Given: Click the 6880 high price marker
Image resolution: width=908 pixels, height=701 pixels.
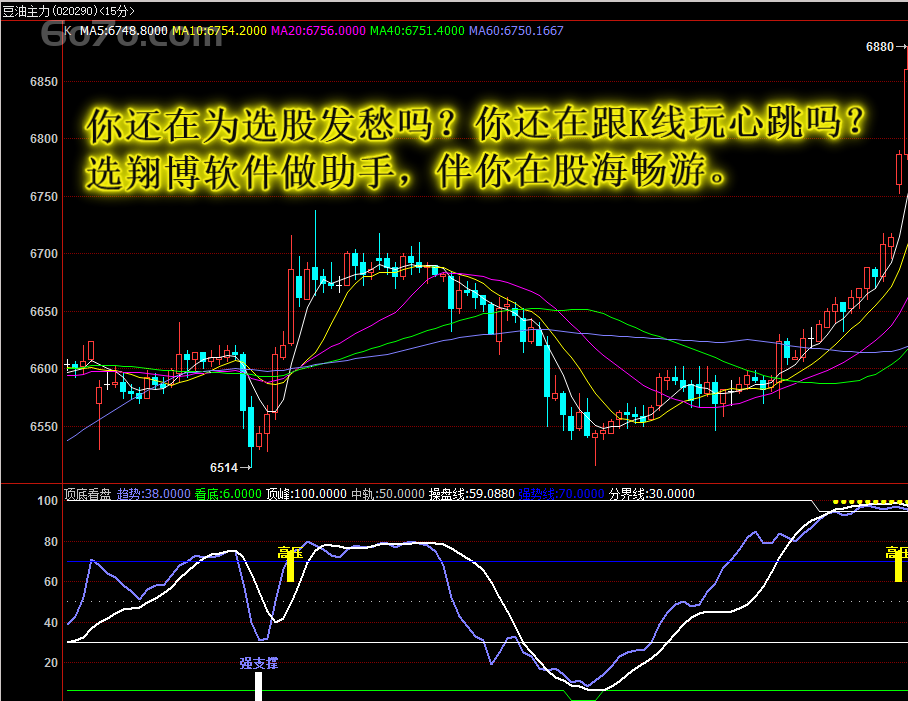Looking at the screenshot, I should pyautogui.click(x=885, y=47).
